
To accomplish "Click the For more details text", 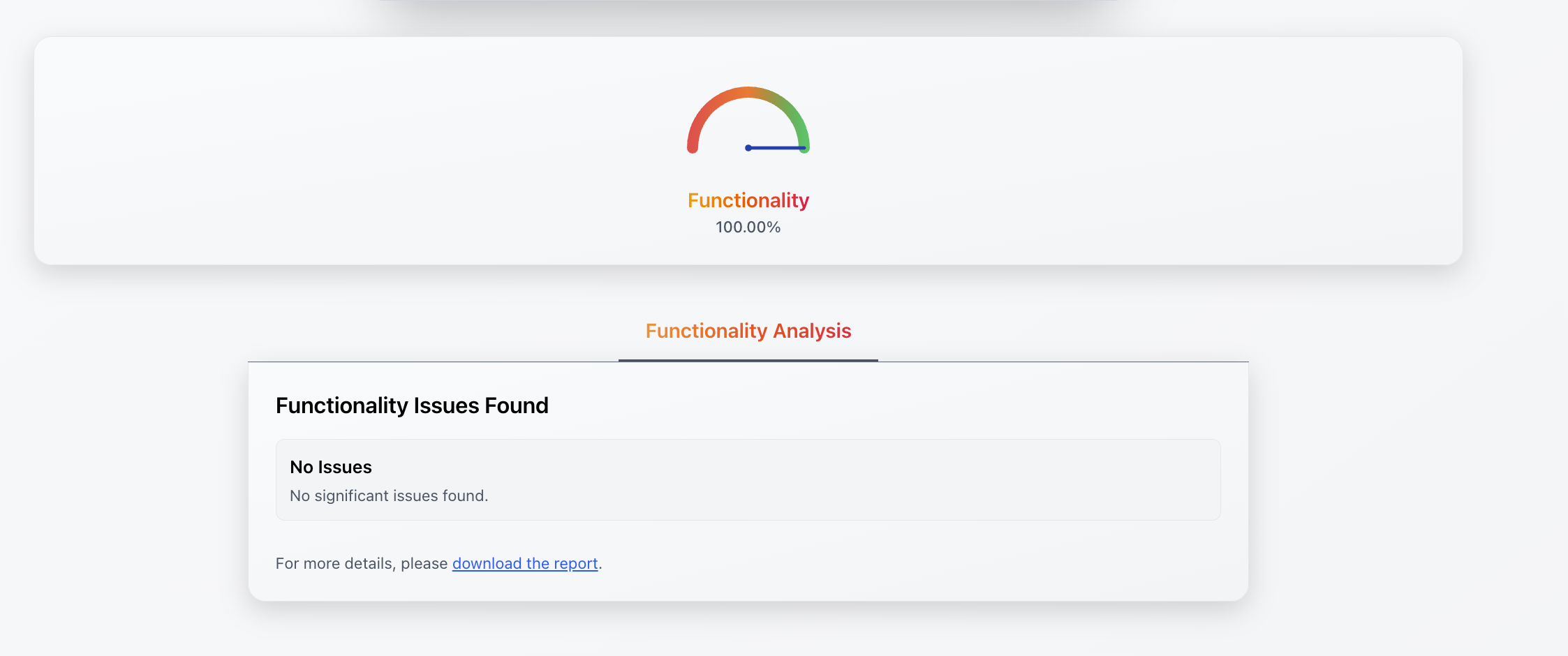I will click(x=362, y=563).
